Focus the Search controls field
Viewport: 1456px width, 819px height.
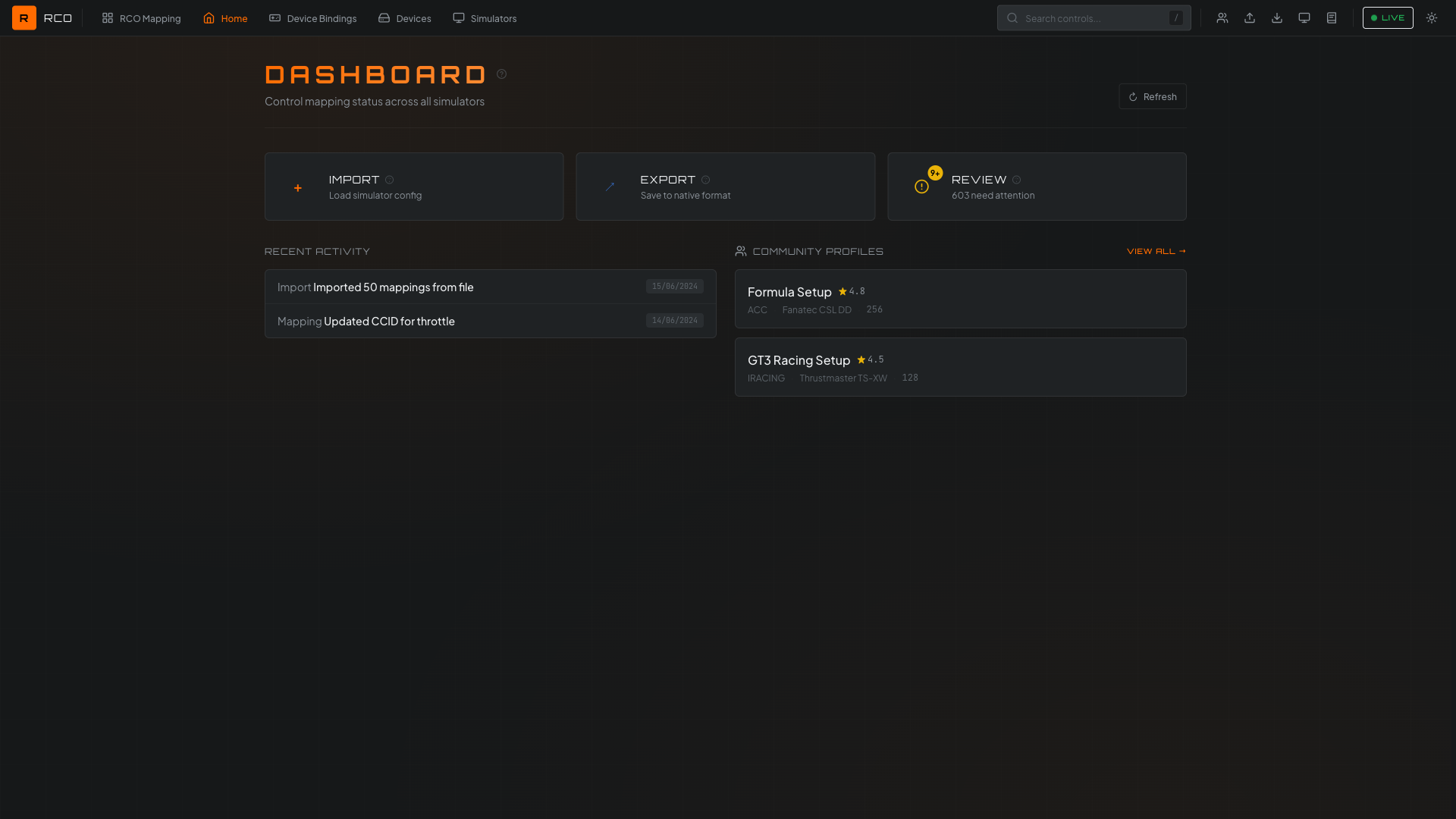pyautogui.click(x=1094, y=18)
